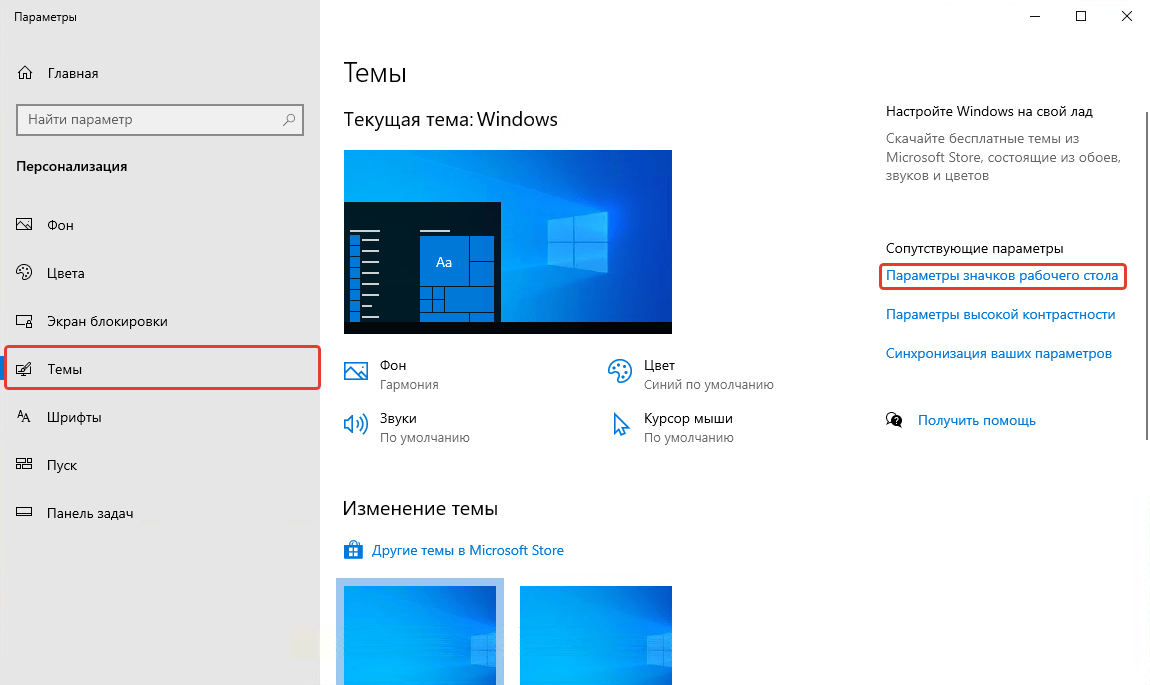Open the Фон section

tap(161, 224)
